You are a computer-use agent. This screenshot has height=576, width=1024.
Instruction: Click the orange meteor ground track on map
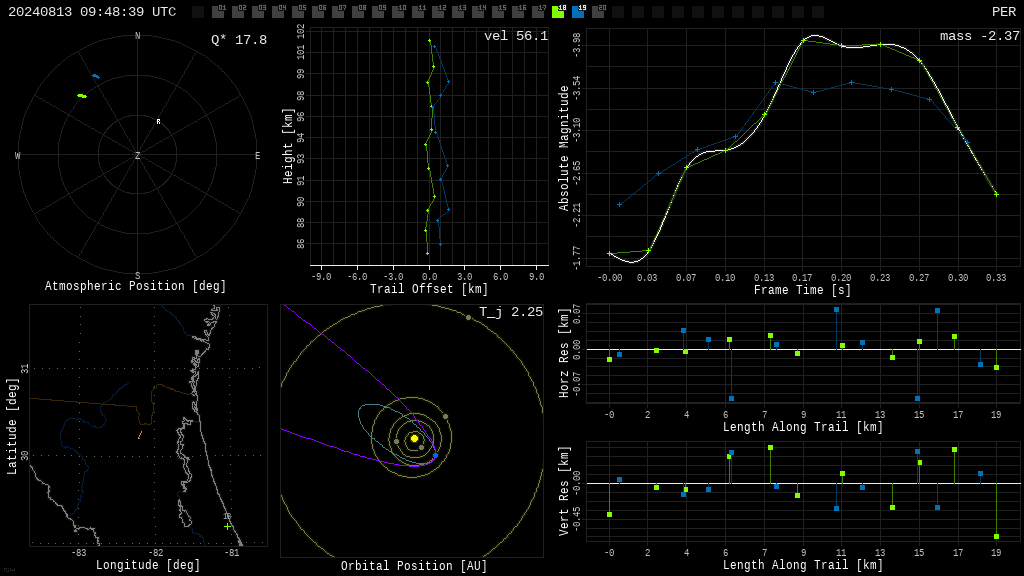click(x=140, y=435)
